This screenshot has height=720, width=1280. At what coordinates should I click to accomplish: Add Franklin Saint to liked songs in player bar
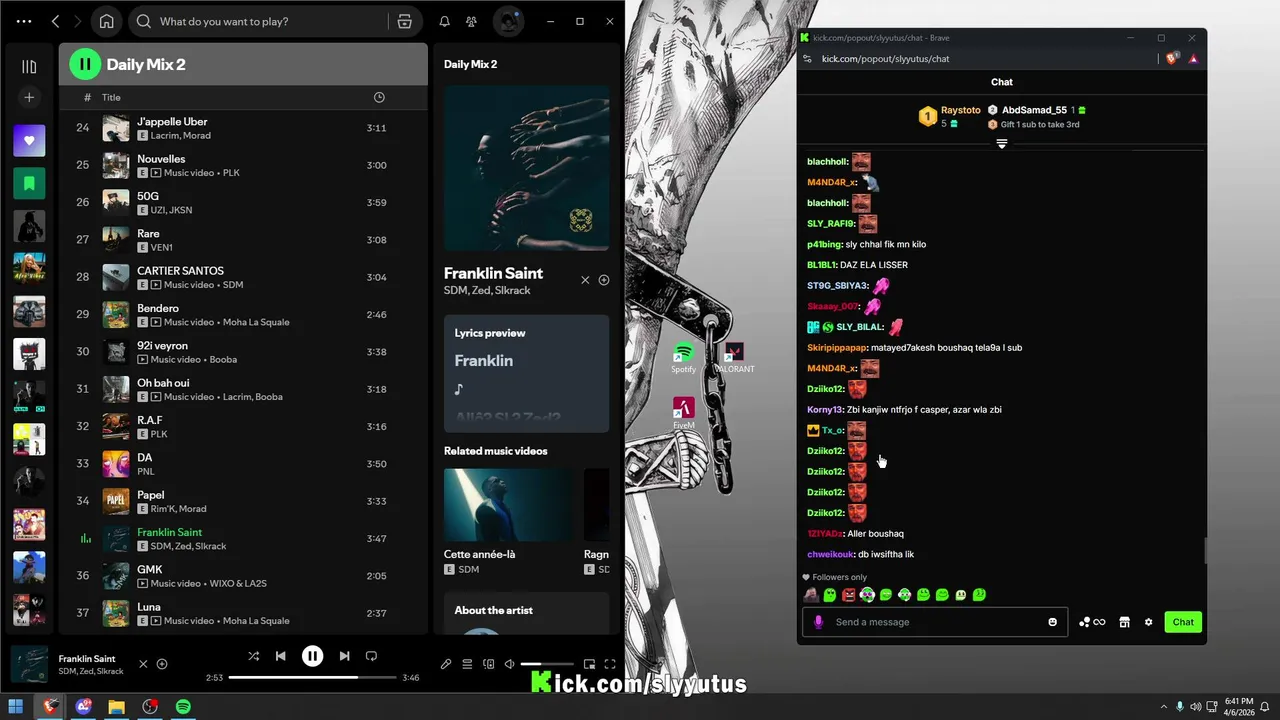(x=162, y=664)
